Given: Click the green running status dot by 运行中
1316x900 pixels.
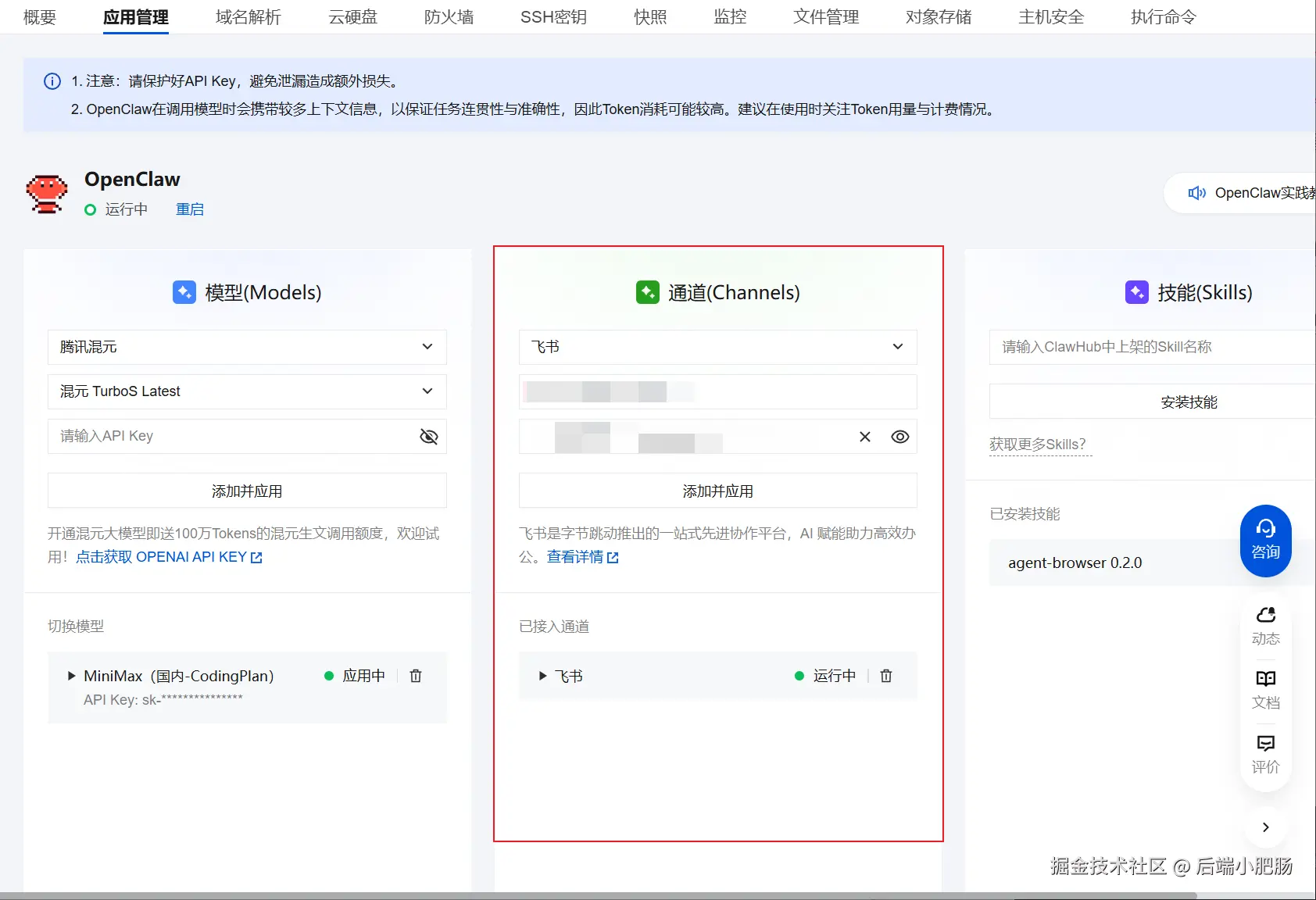Looking at the screenshot, I should 91,209.
